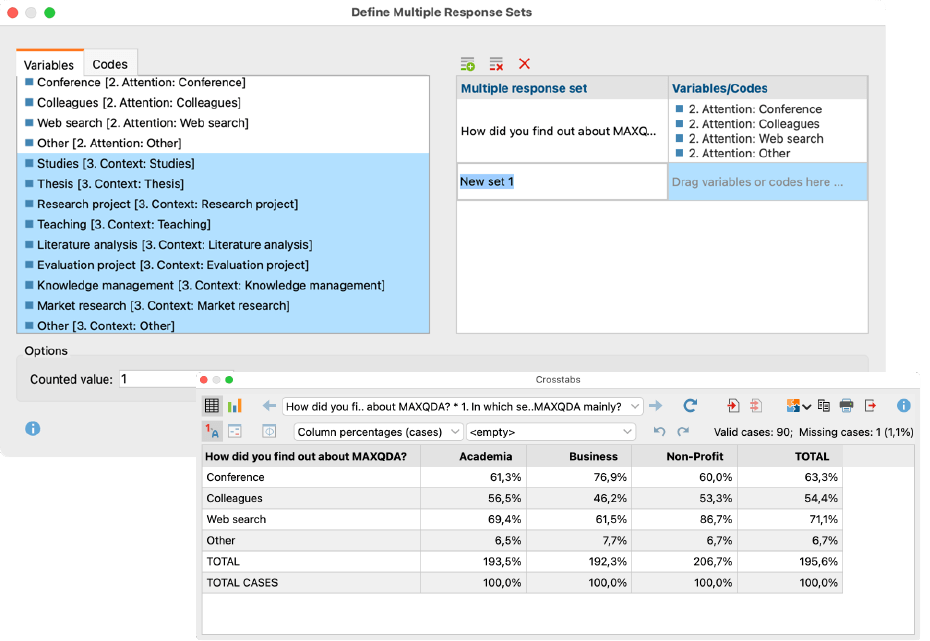Select variable Studies [3. Context: Studies]
Image resolution: width=930 pixels, height=641 pixels.
click(x=223, y=164)
